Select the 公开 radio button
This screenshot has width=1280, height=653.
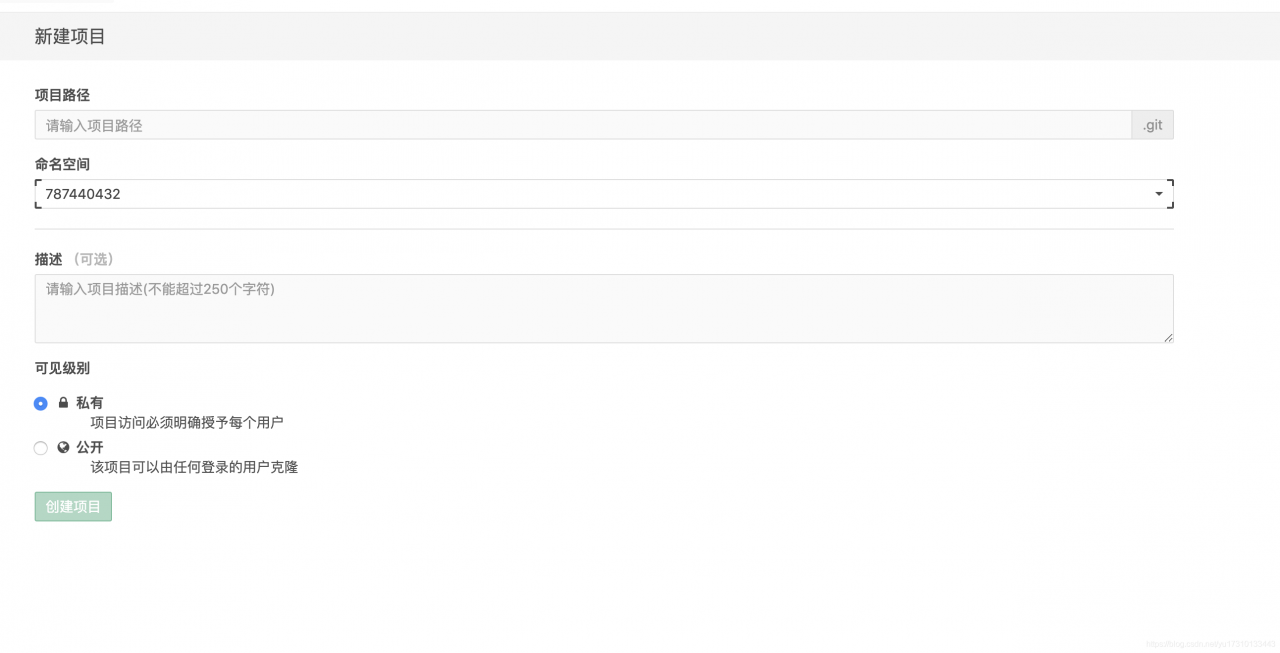[x=40, y=448]
